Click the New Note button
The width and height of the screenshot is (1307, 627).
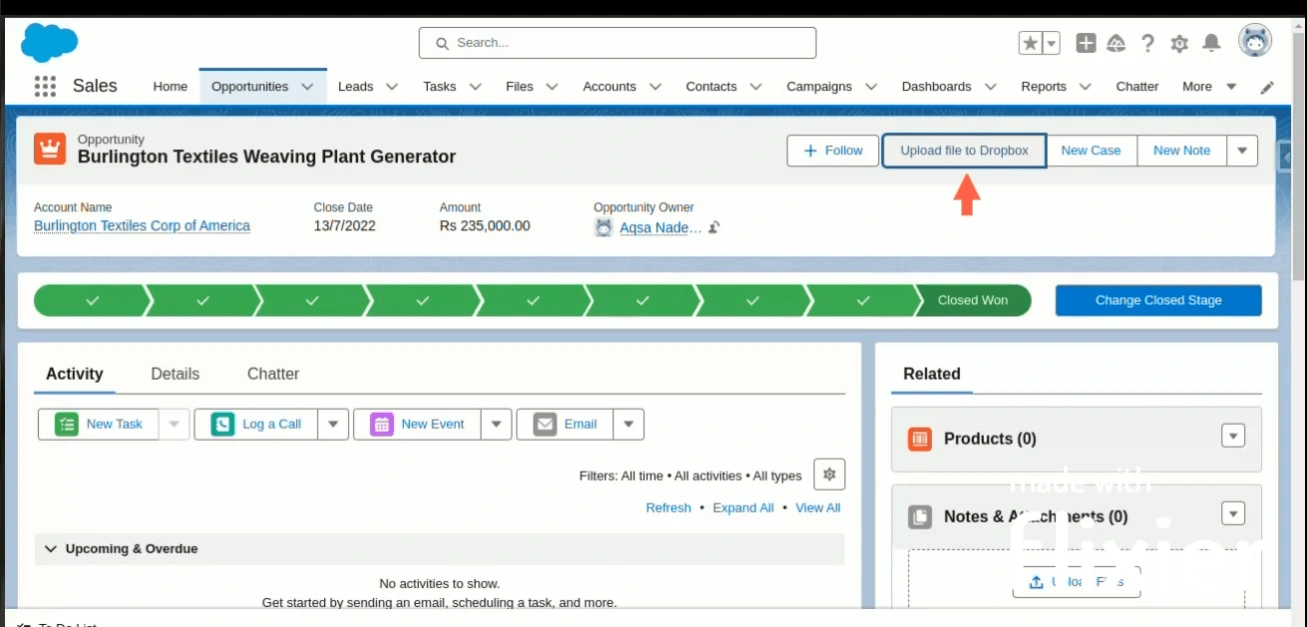pyautogui.click(x=1182, y=151)
